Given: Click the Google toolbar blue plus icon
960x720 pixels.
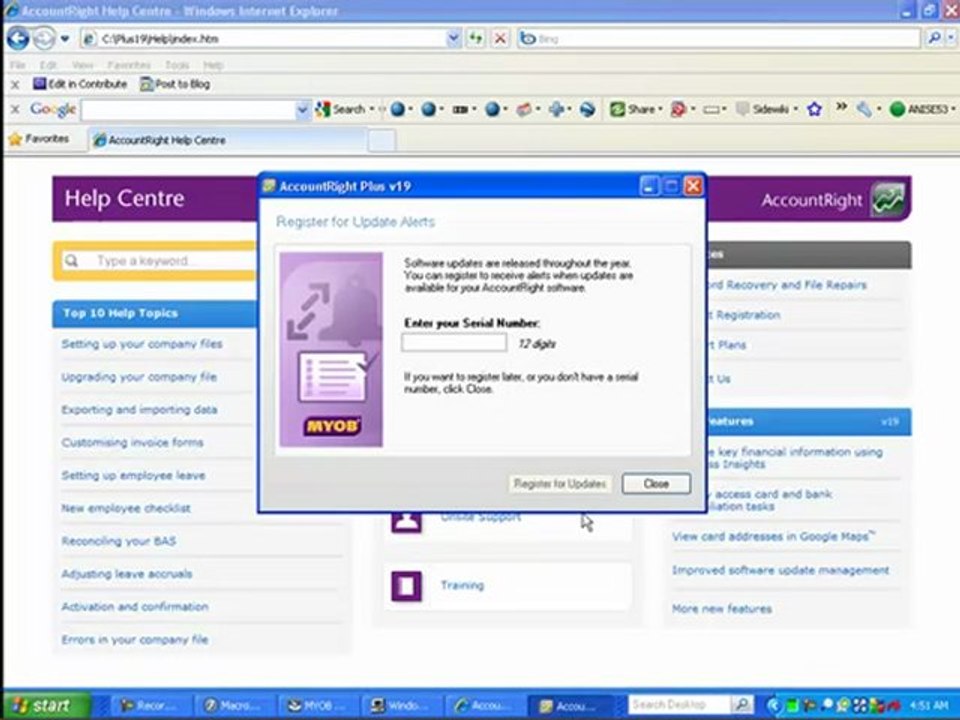Looking at the screenshot, I should [x=557, y=110].
